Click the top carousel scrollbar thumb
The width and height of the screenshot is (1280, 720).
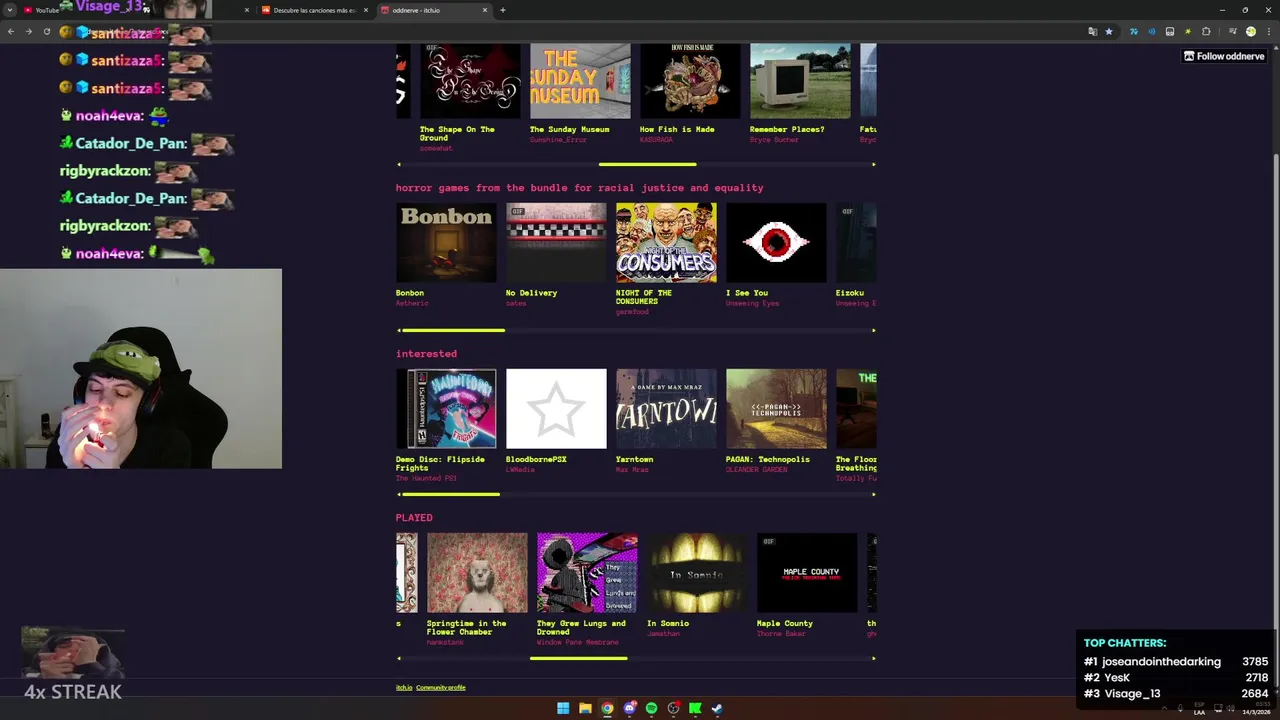(647, 164)
